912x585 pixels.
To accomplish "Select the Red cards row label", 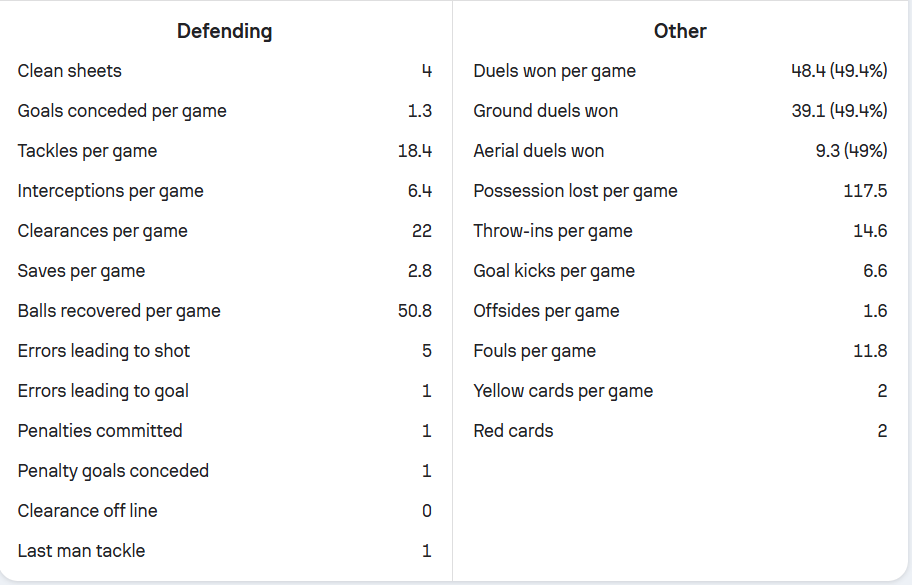I will click(x=513, y=431).
